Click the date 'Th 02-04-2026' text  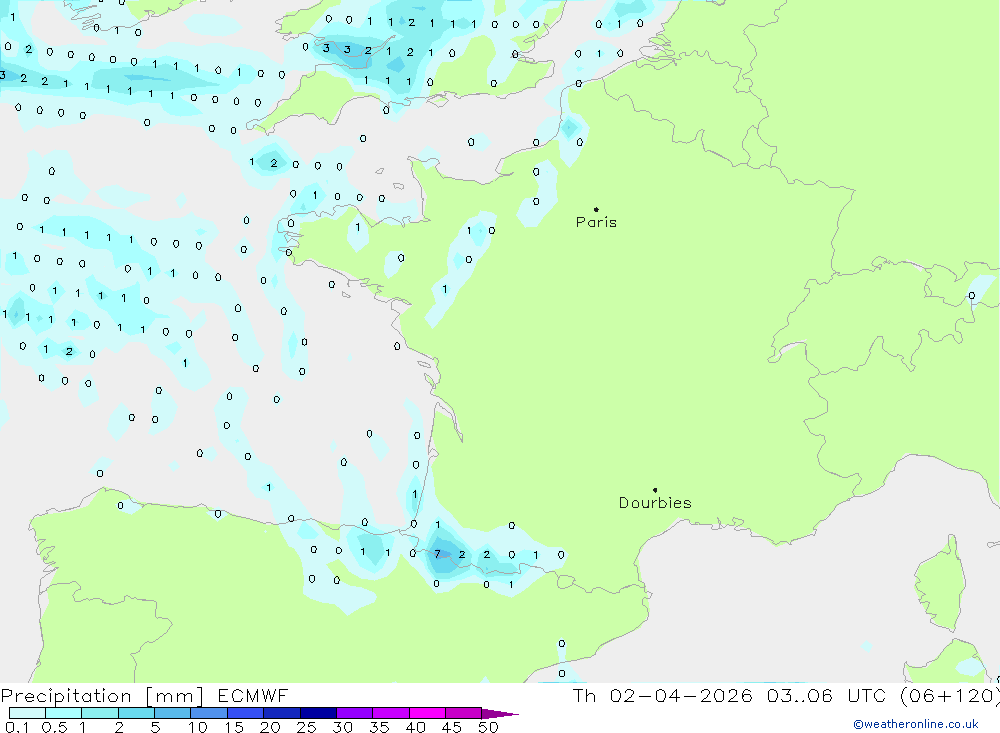(x=662, y=695)
